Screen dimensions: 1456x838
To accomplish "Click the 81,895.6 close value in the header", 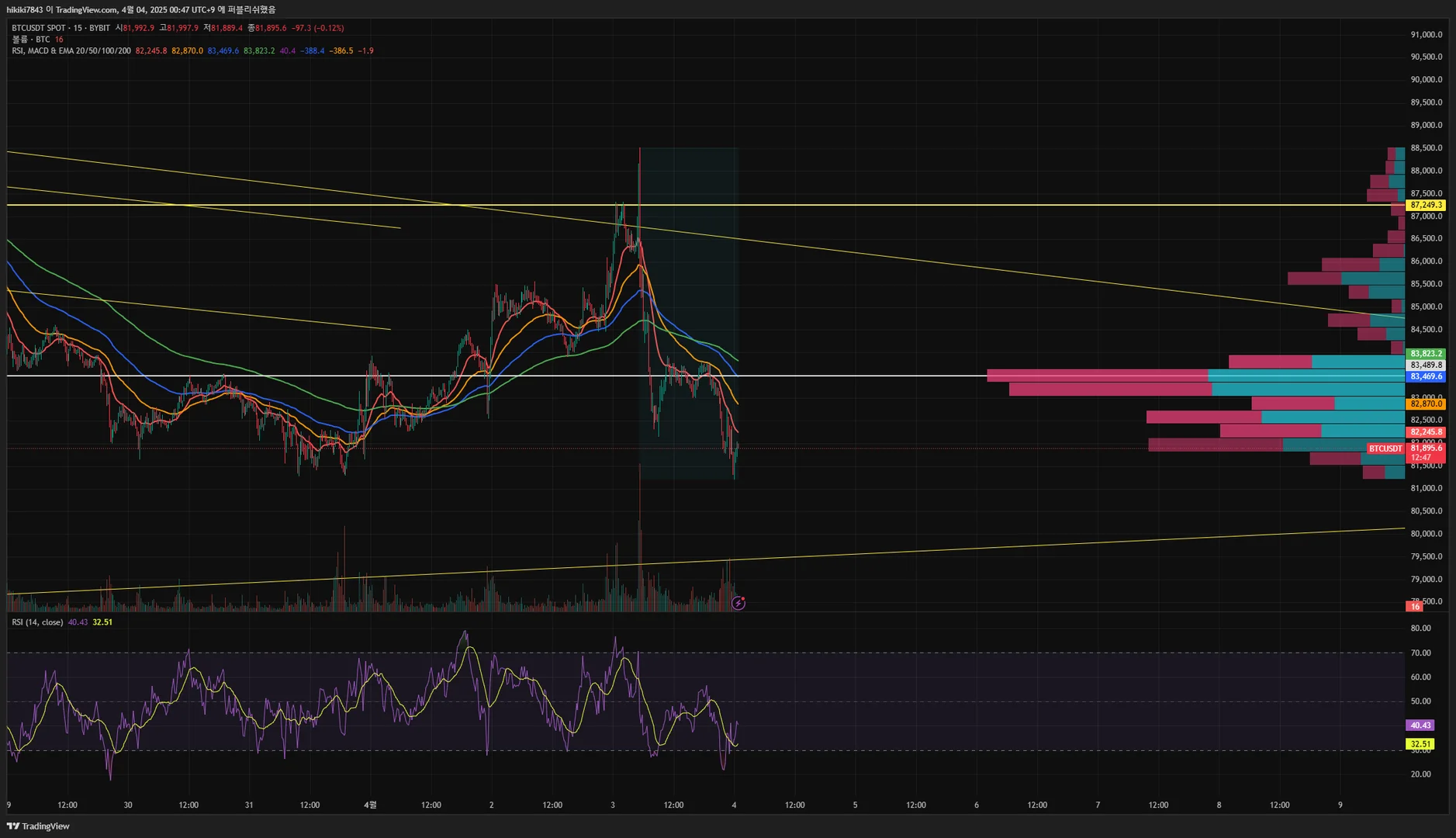I will tap(271, 28).
